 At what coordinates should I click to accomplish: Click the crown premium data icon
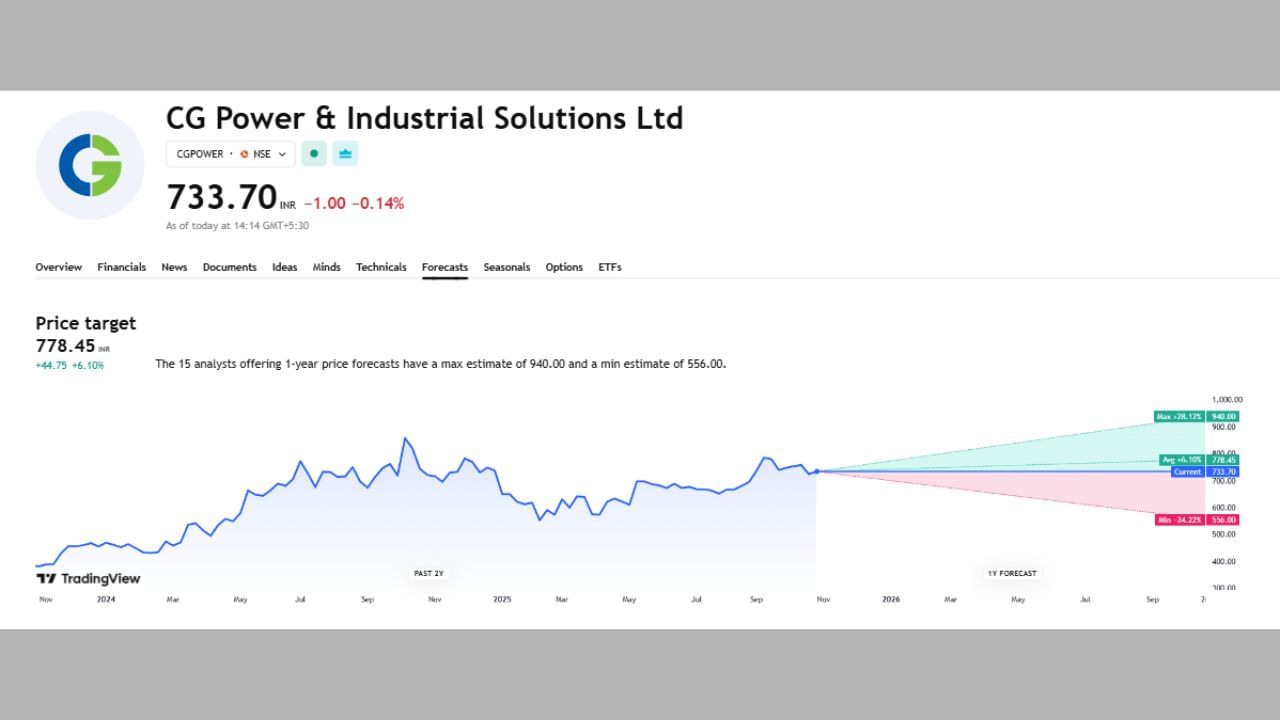click(345, 154)
